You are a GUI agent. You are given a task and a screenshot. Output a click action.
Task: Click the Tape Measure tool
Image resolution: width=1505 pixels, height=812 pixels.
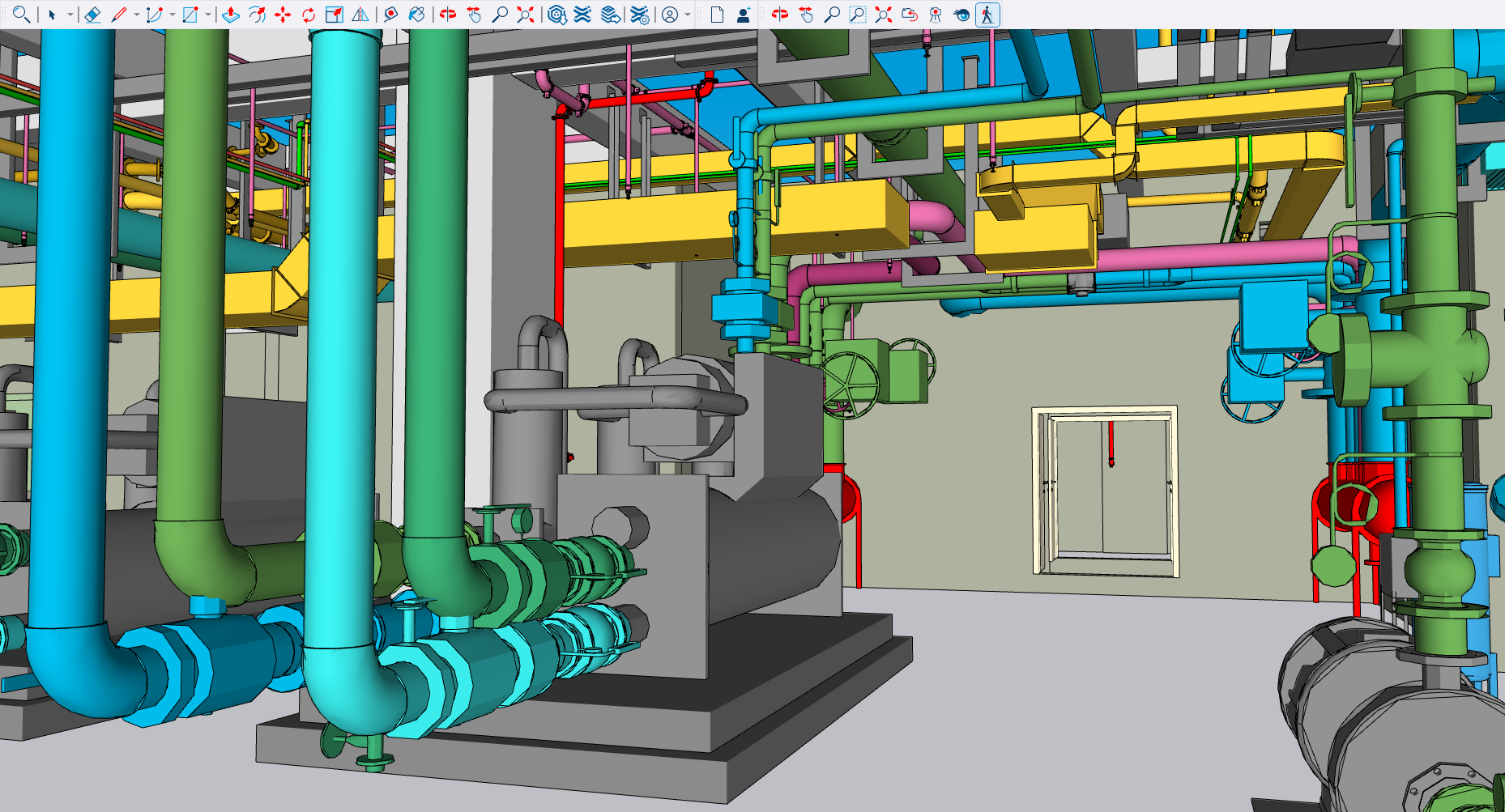click(391, 15)
